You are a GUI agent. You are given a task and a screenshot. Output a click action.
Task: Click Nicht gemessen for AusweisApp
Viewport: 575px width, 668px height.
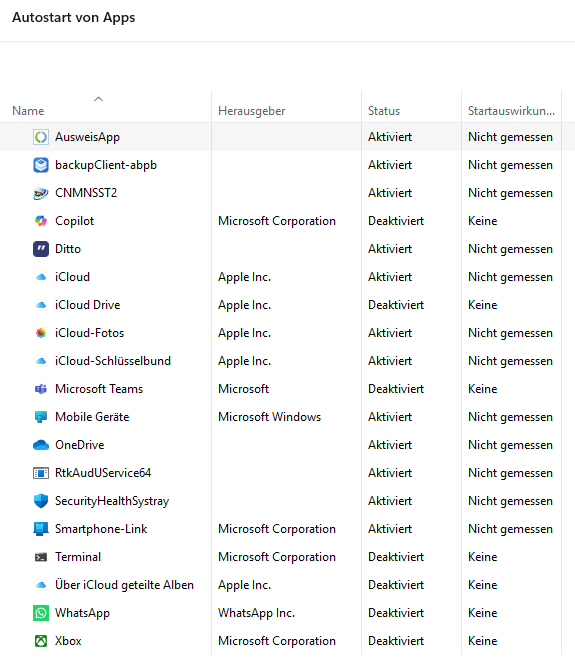coord(510,137)
